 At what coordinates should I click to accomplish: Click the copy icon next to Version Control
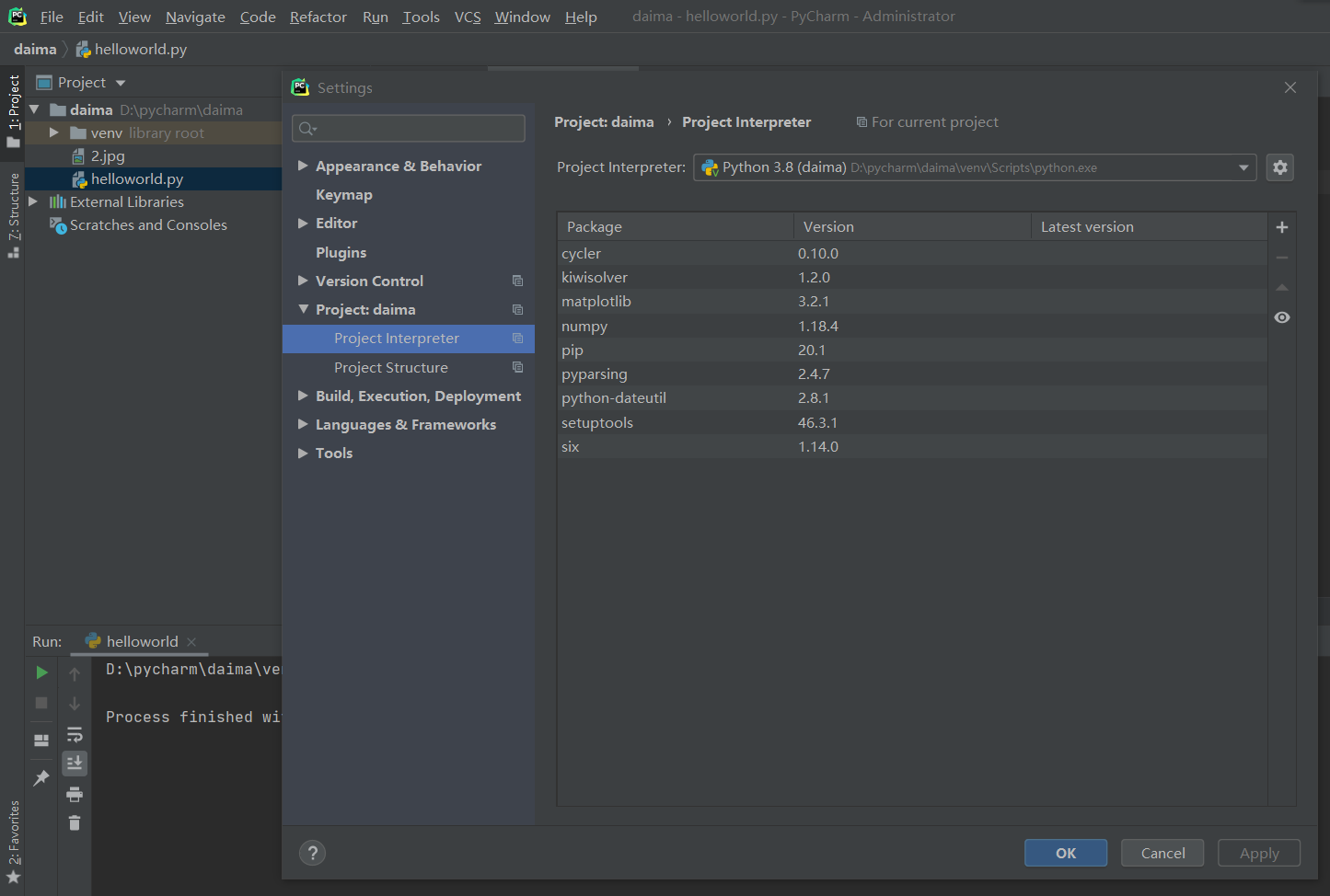[x=517, y=281]
